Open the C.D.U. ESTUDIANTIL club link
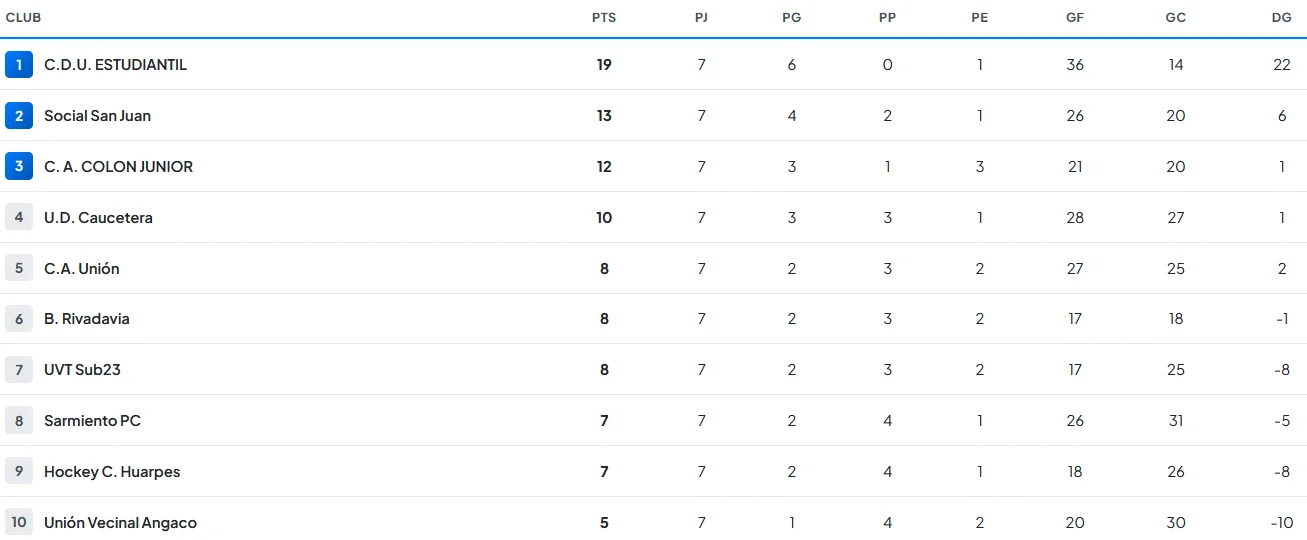Screen dimensions: 1307x540 (115, 65)
